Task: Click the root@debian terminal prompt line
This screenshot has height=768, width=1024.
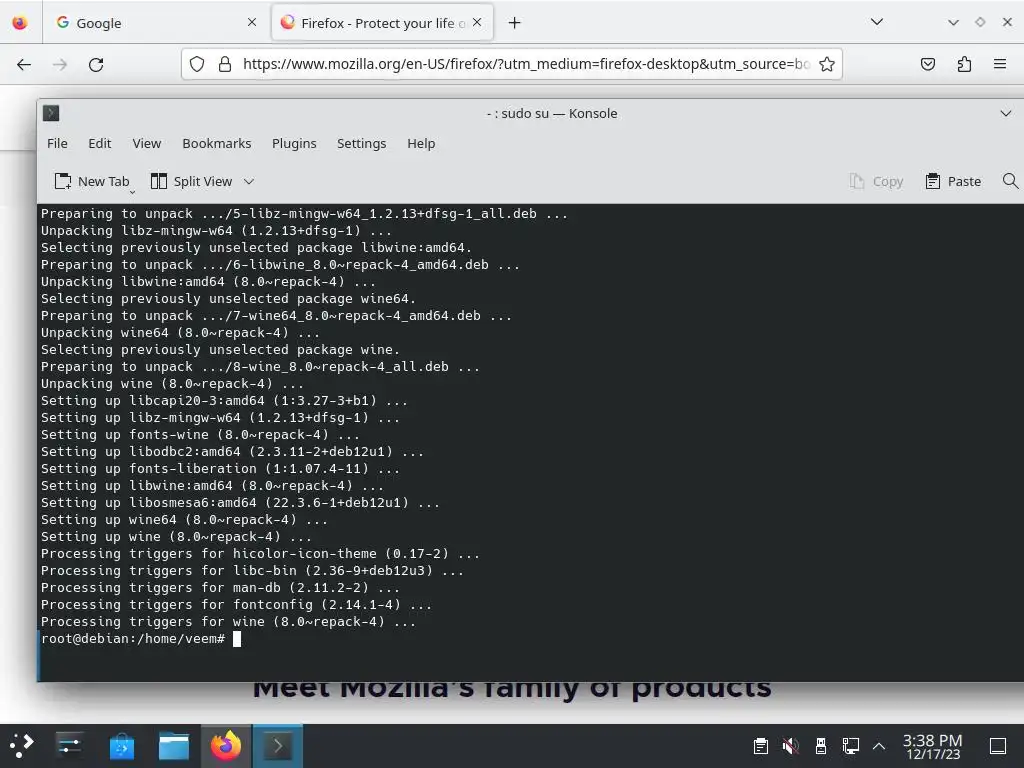Action: [140, 639]
